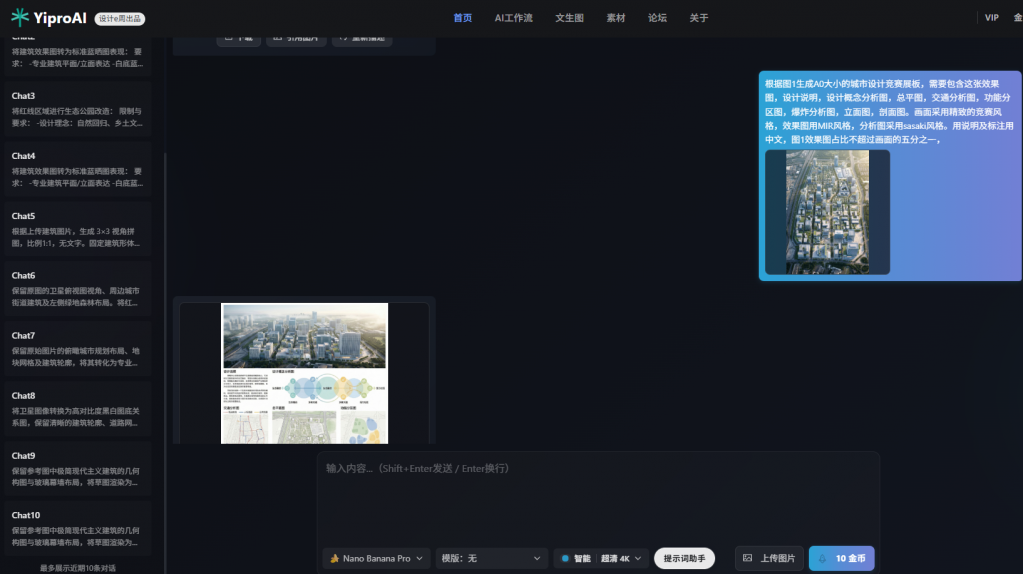Viewport: 1023px width, 574px height.
Task: Open the generated competition board image
Action: [x=304, y=373]
